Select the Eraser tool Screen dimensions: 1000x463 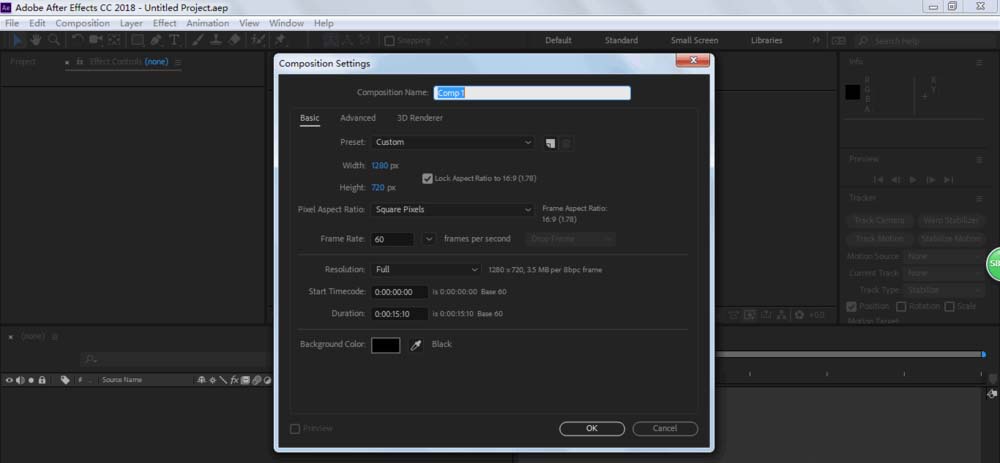(x=234, y=40)
